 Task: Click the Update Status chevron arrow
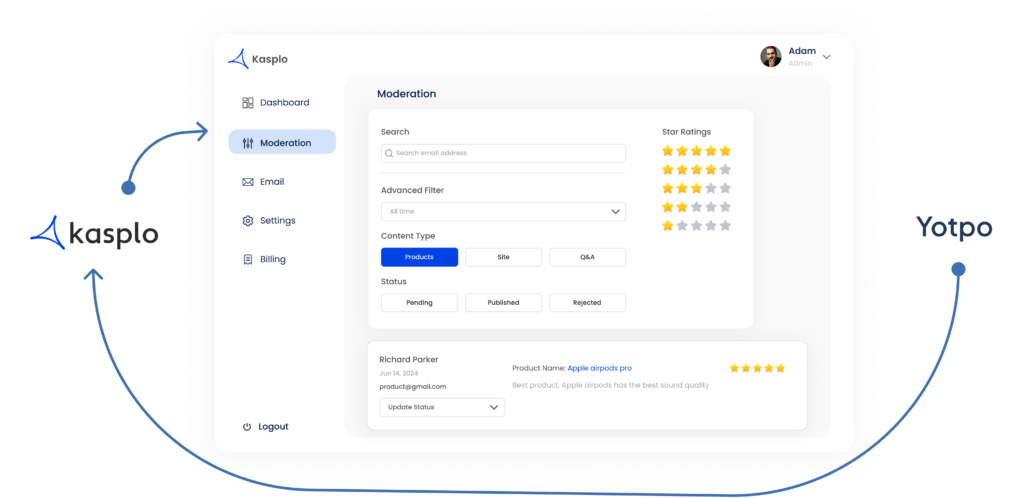point(494,407)
